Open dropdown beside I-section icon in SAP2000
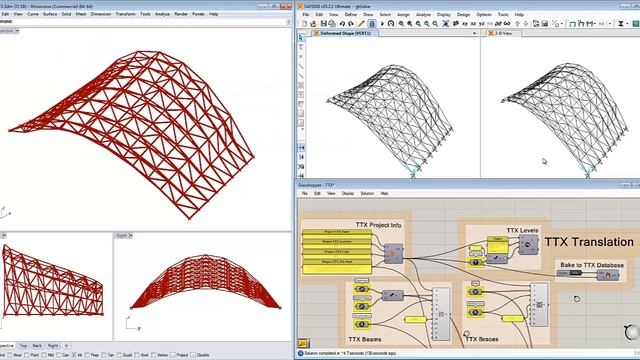This screenshot has height=360, width=640. click(x=627, y=24)
